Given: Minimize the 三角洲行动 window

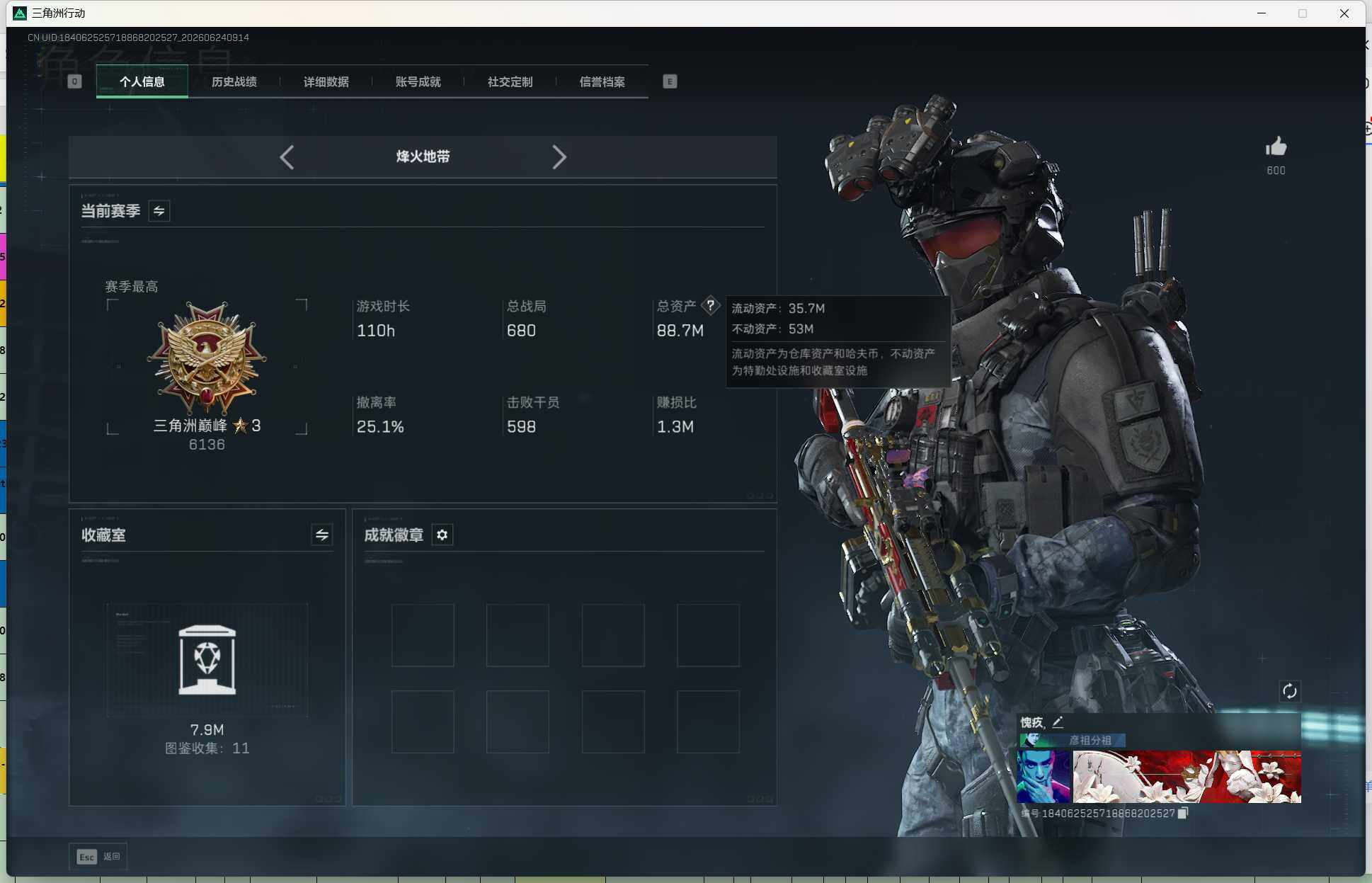Looking at the screenshot, I should pos(1262,13).
